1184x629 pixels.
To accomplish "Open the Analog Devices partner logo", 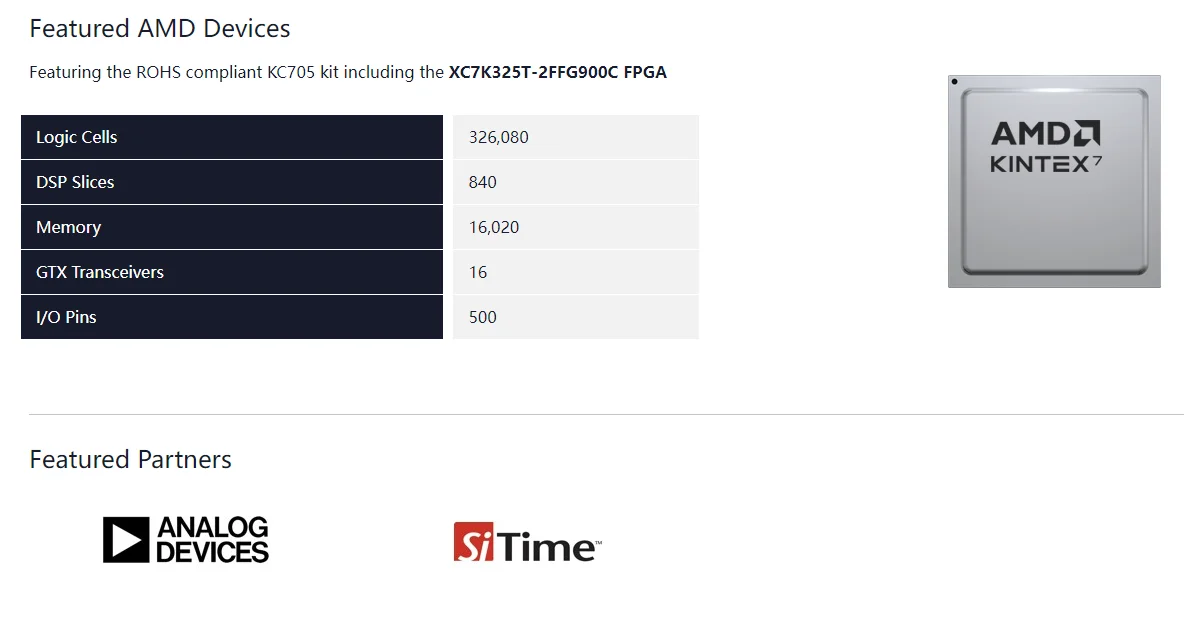I will [x=186, y=539].
